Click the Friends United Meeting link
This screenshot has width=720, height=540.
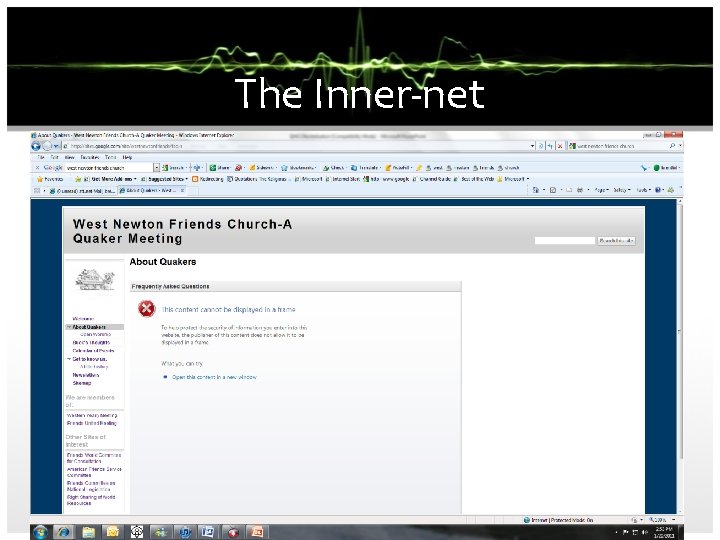pyautogui.click(x=92, y=423)
